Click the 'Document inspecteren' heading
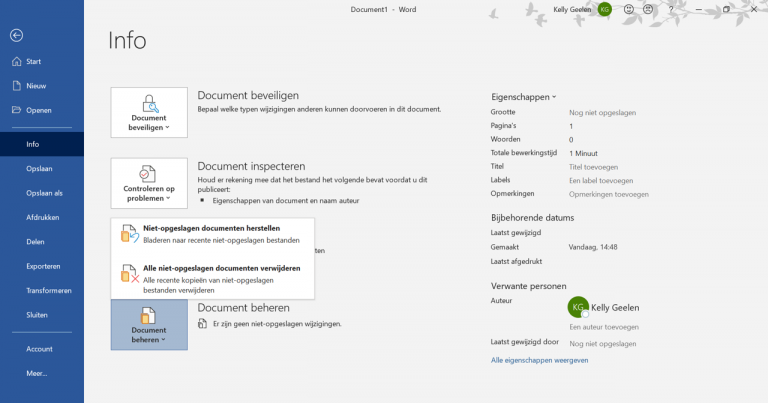The image size is (768, 403). 251,166
